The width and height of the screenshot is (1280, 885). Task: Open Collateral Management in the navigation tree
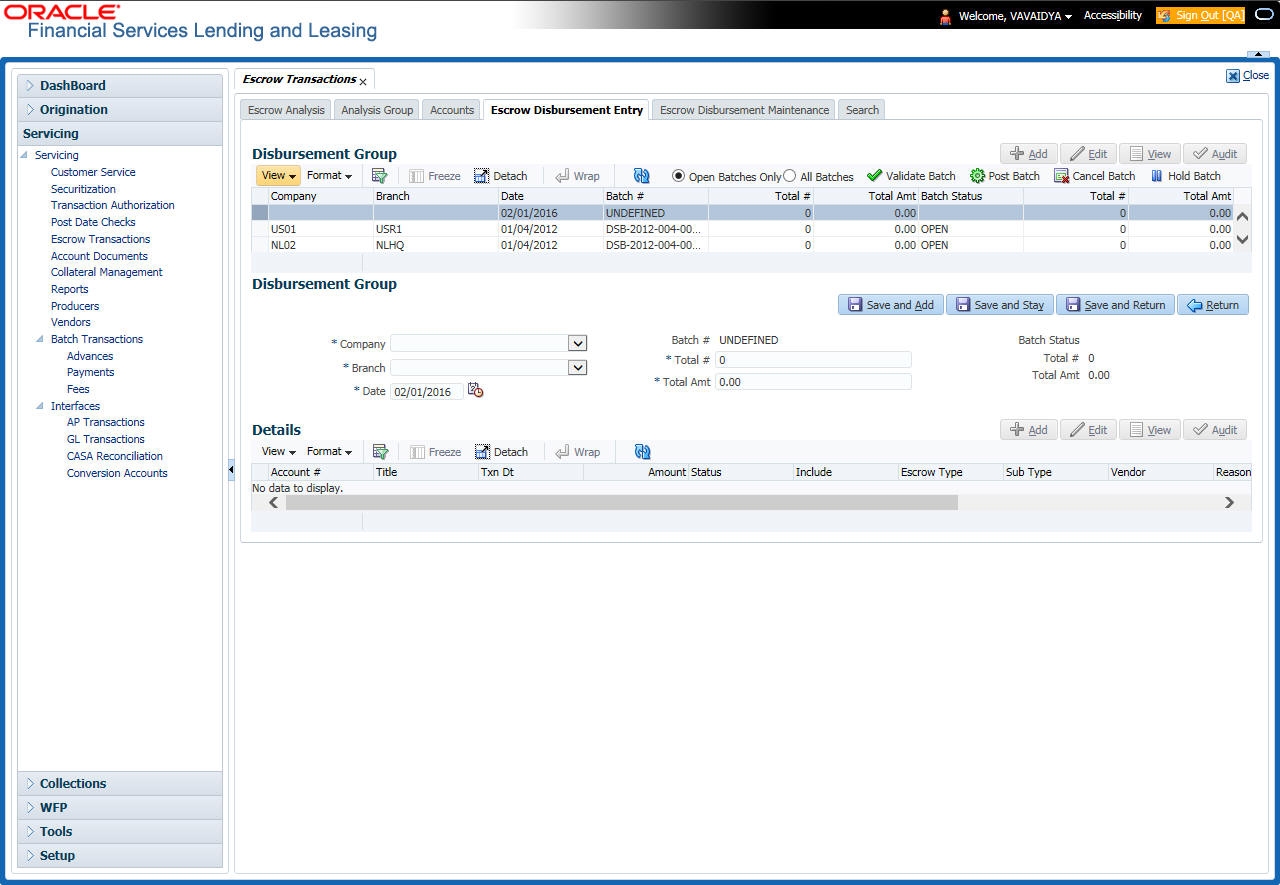tap(107, 272)
